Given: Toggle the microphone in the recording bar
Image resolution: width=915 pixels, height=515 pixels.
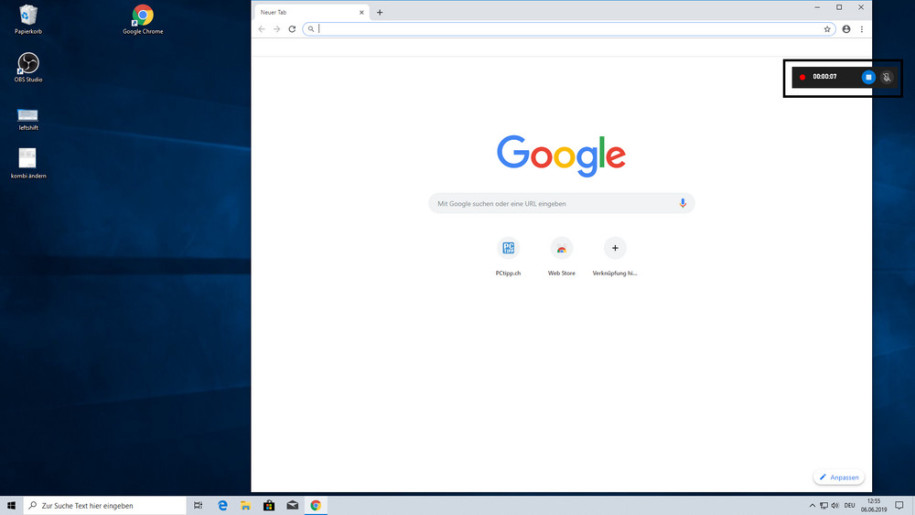Looking at the screenshot, I should 886,77.
